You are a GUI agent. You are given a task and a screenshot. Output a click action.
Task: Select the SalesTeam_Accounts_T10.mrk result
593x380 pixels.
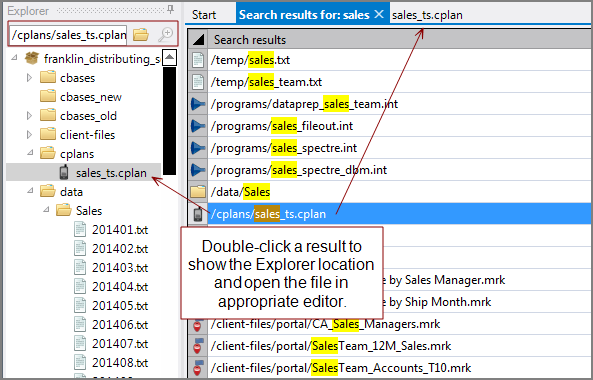tap(399, 368)
